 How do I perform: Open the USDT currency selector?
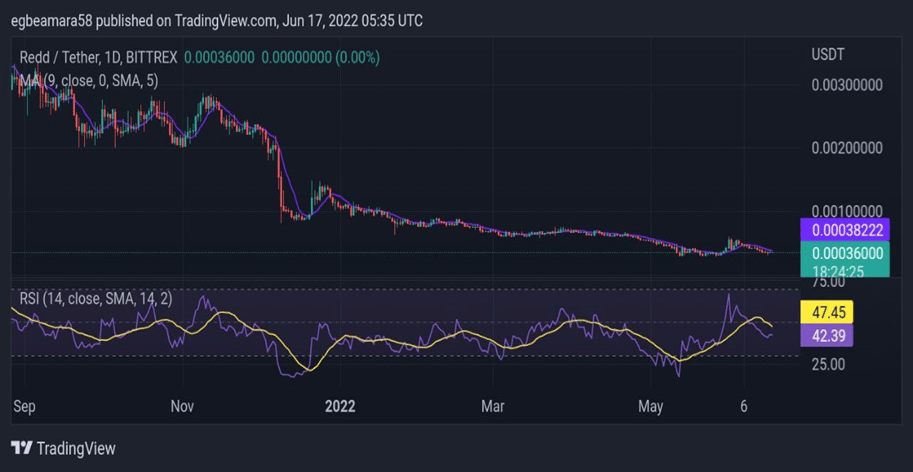828,54
